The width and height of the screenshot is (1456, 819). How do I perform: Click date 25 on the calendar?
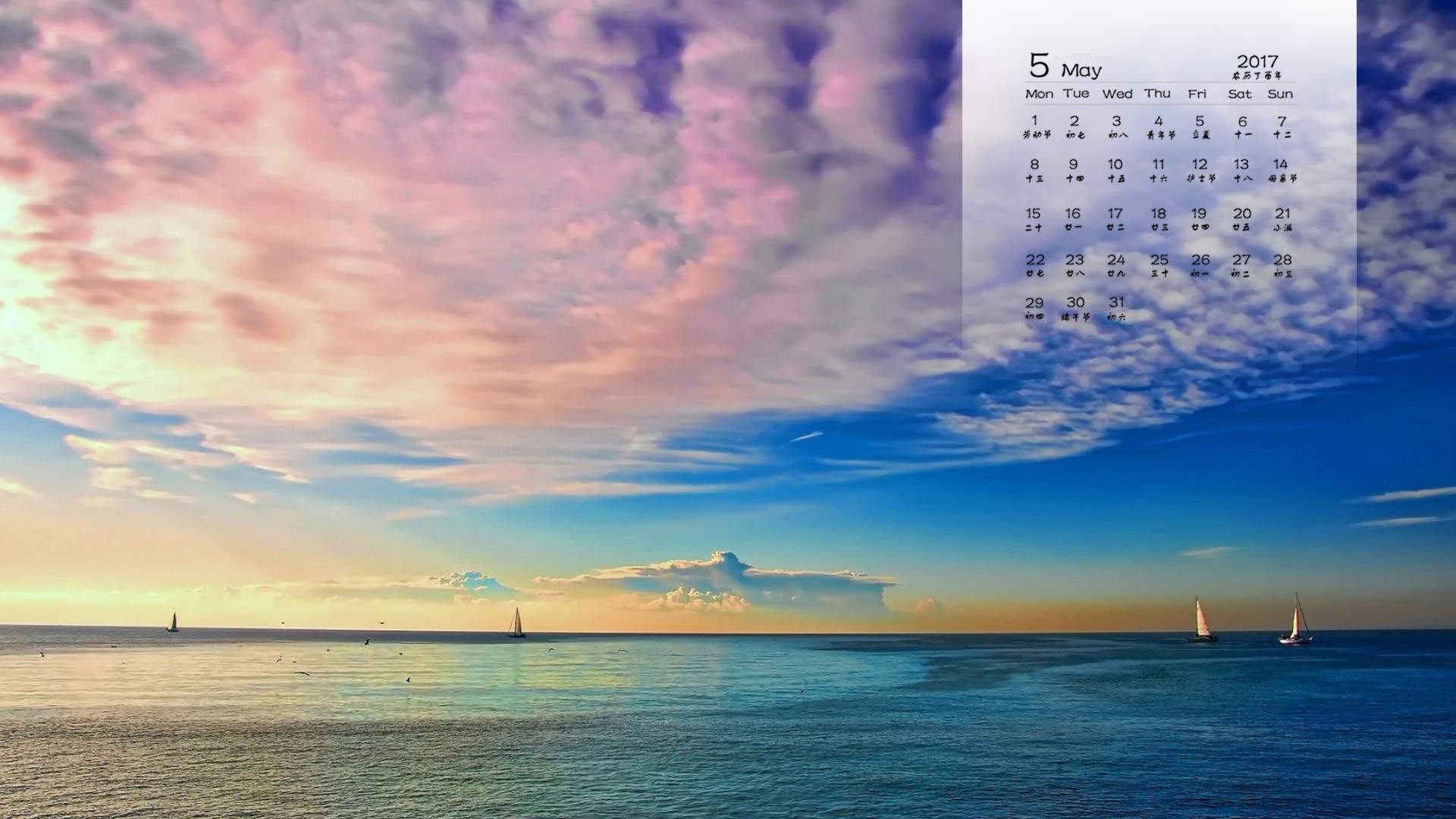coord(1159,260)
